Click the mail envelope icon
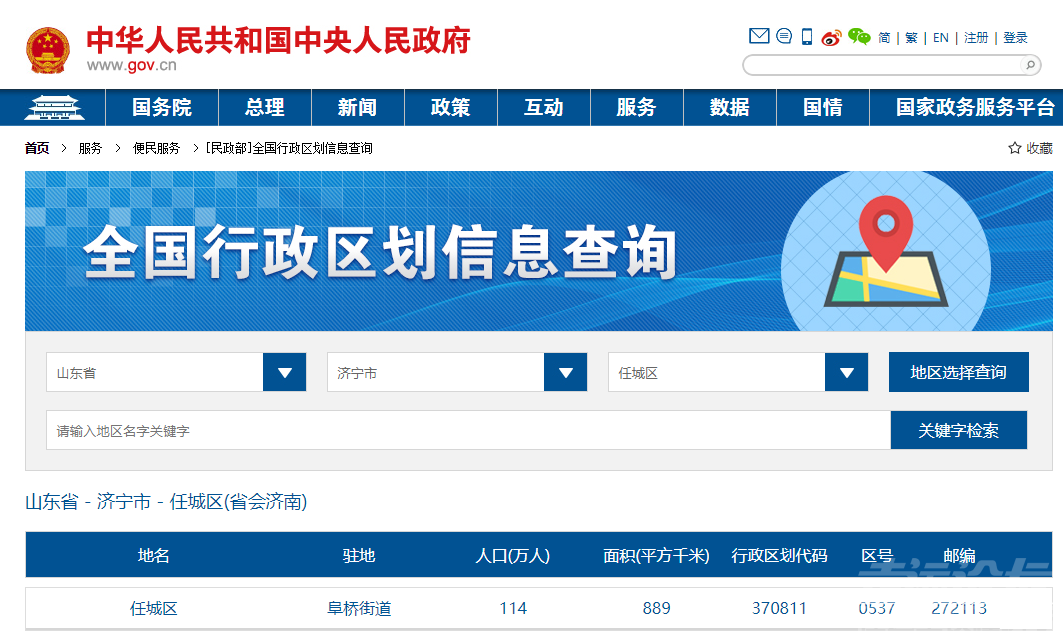Image resolution: width=1063 pixels, height=642 pixels. [759, 37]
